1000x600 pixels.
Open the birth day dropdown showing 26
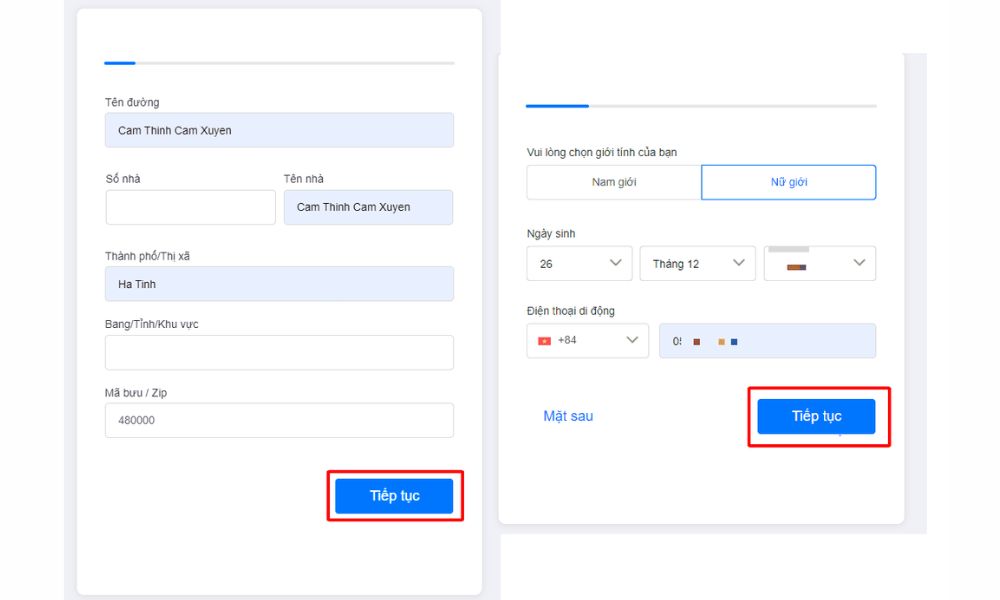579,264
